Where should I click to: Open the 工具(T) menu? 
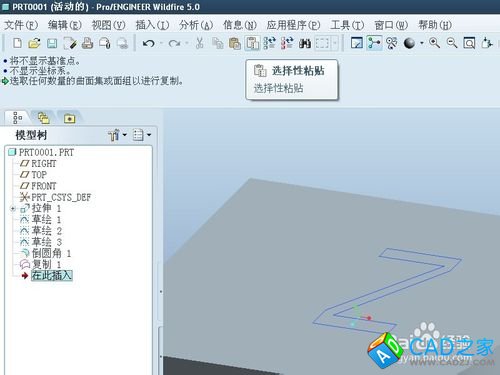click(x=347, y=25)
